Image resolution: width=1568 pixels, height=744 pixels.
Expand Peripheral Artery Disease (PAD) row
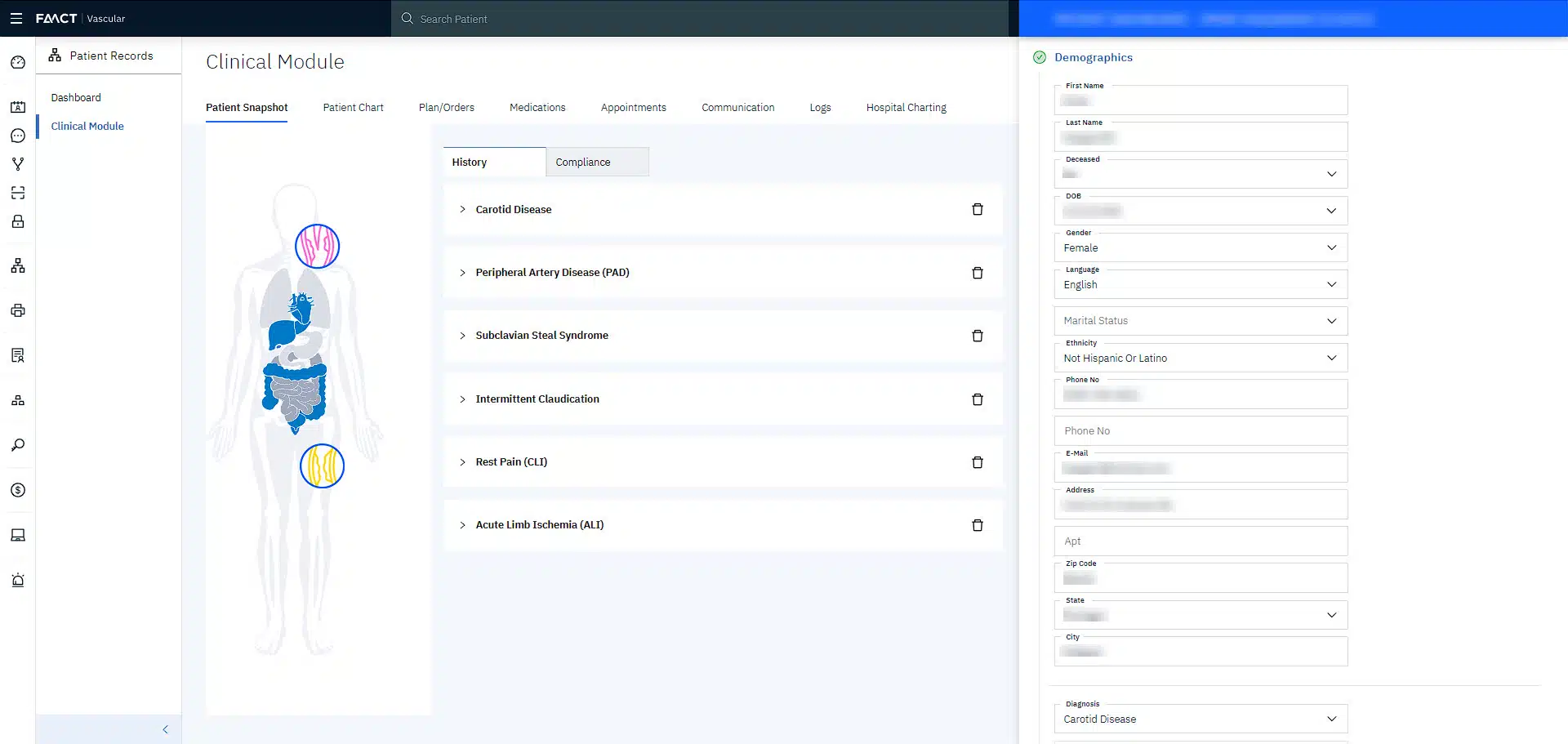[x=462, y=273]
